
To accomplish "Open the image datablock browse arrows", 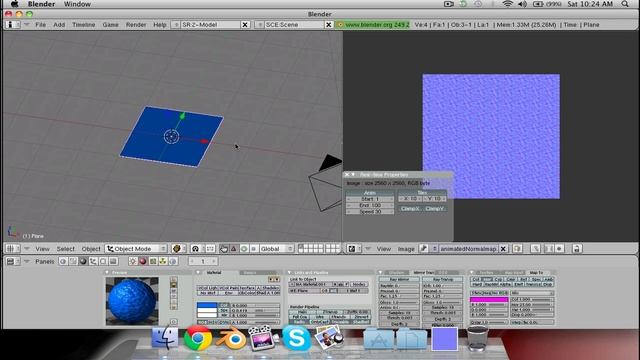I will point(434,249).
